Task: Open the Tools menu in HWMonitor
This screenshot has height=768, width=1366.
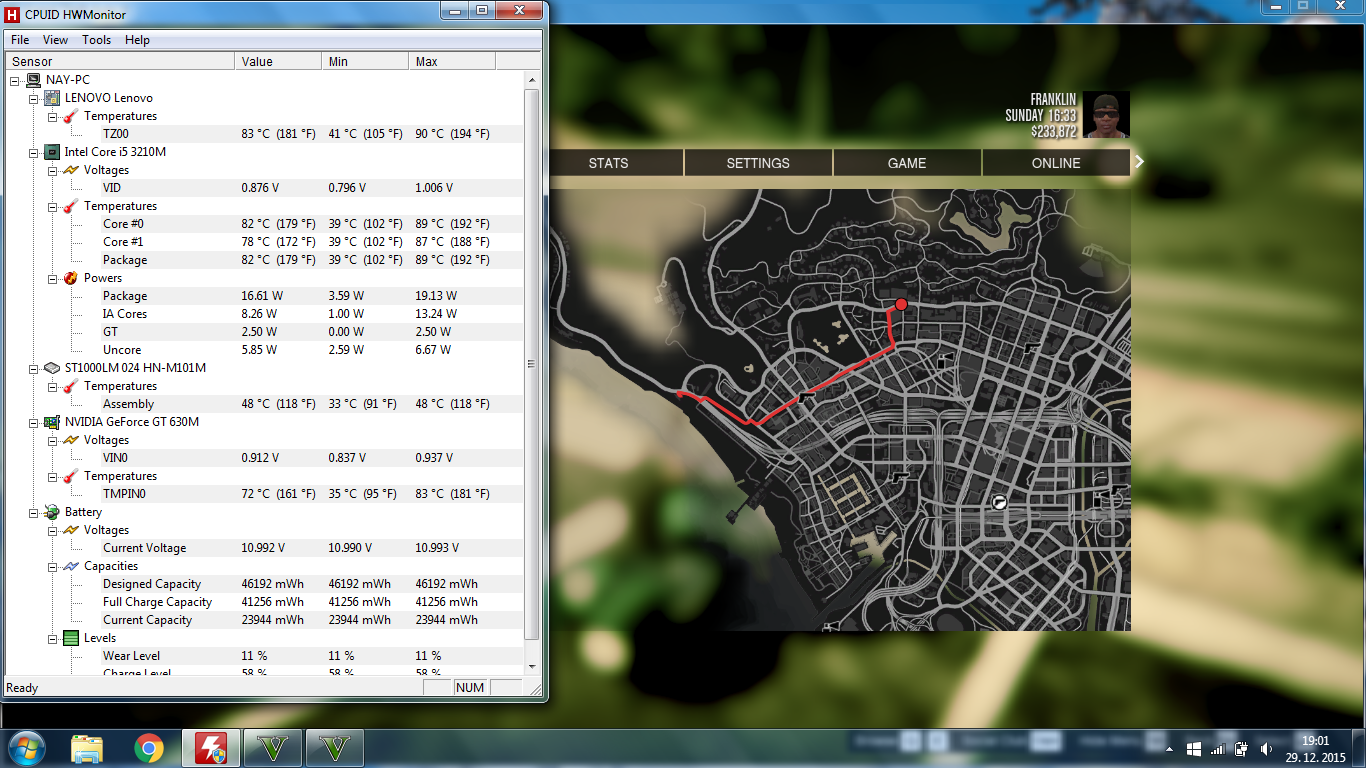Action: 97,40
